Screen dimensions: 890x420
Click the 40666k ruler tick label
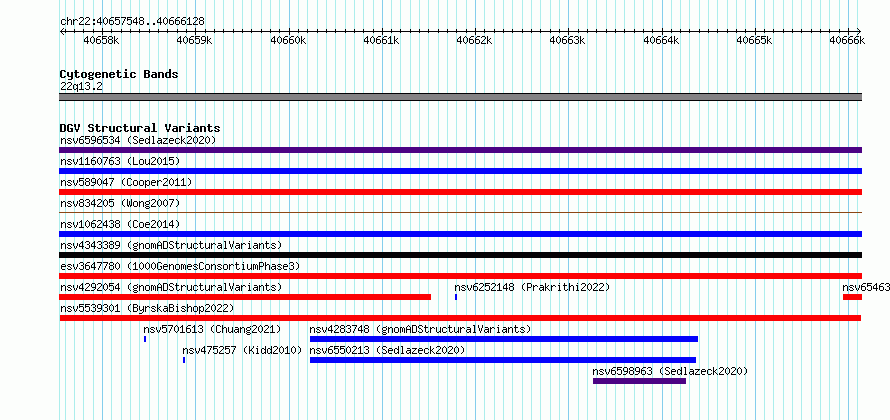[x=848, y=40]
